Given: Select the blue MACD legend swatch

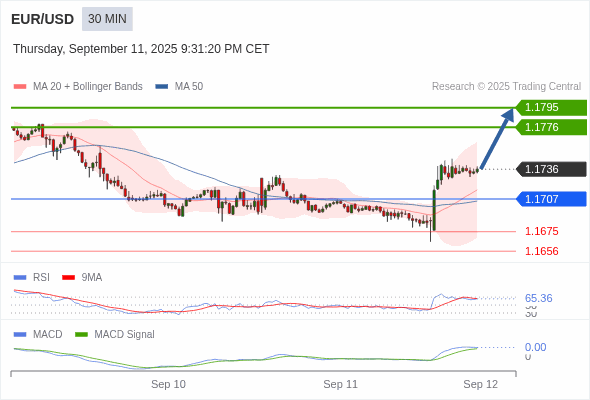Looking at the screenshot, I should (x=20, y=335).
